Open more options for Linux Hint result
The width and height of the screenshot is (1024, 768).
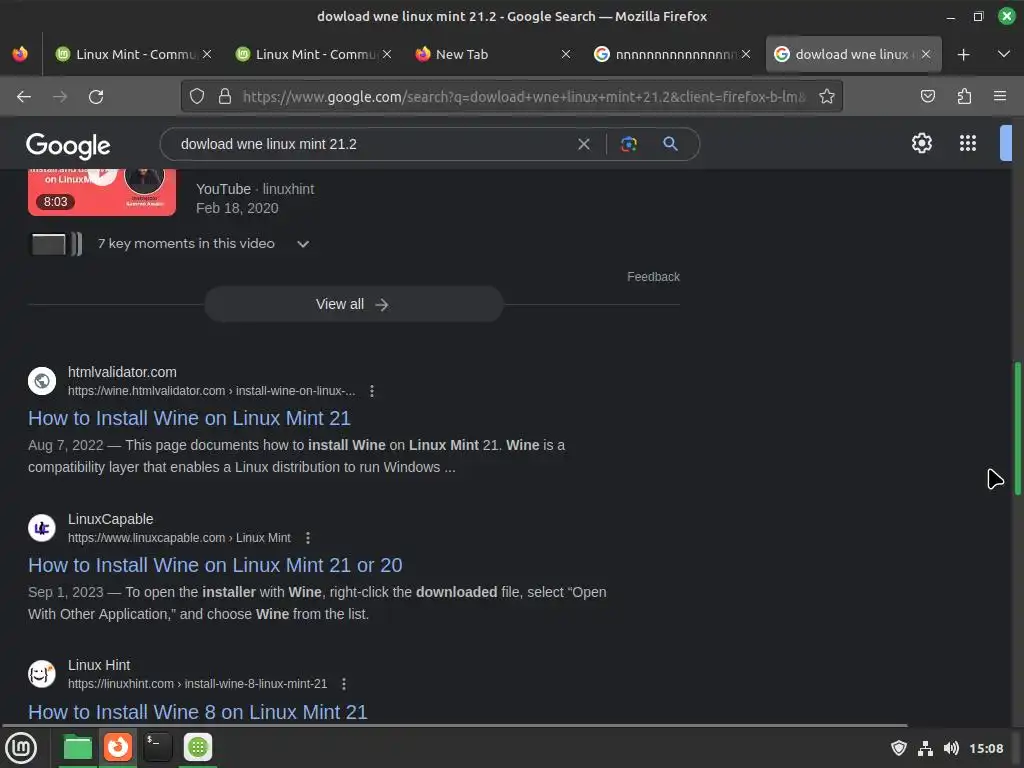[344, 684]
